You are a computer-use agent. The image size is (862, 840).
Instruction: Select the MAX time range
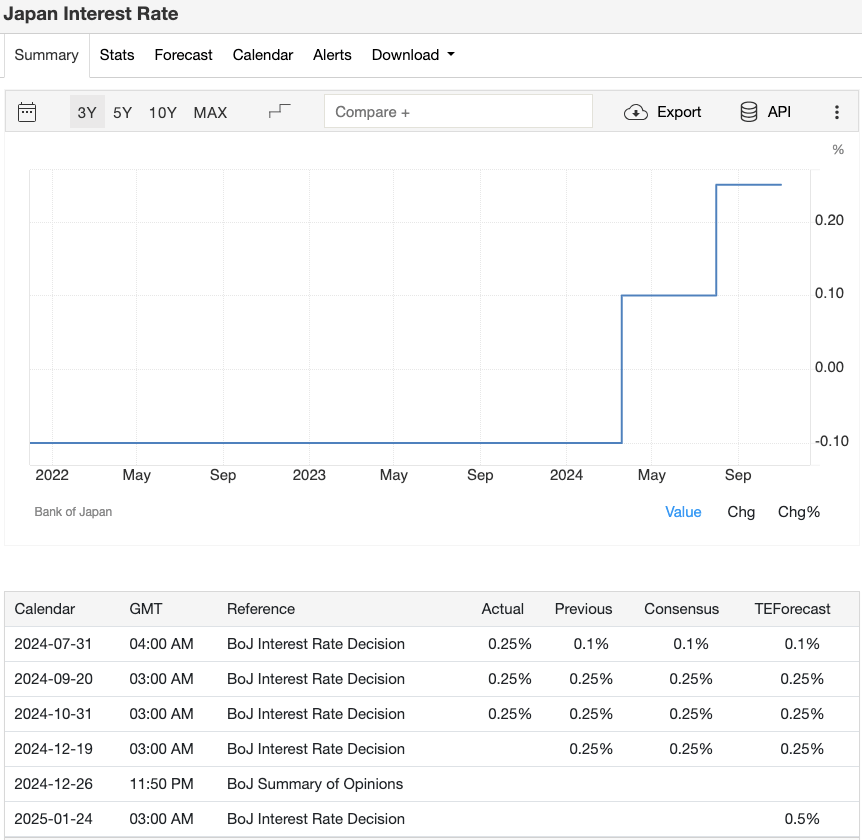[210, 113]
